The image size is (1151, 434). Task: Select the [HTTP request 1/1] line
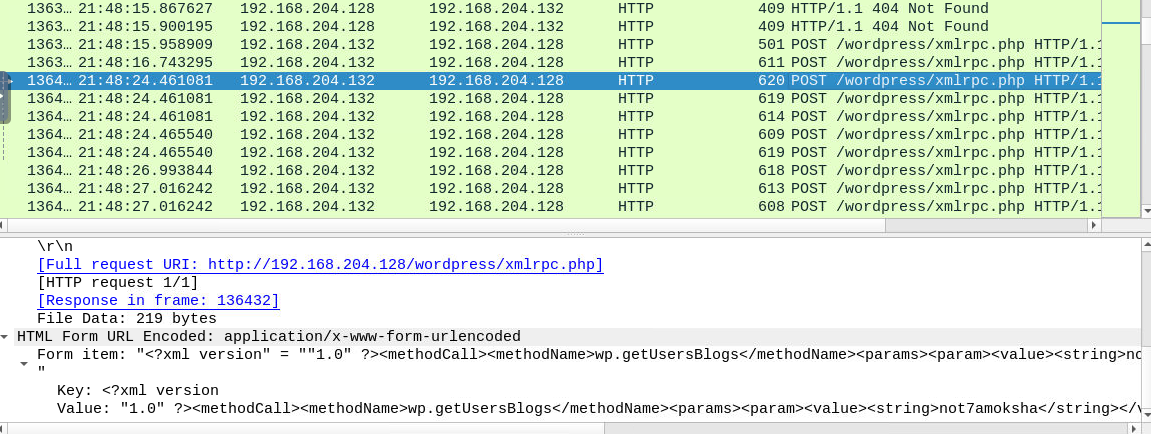click(x=117, y=283)
